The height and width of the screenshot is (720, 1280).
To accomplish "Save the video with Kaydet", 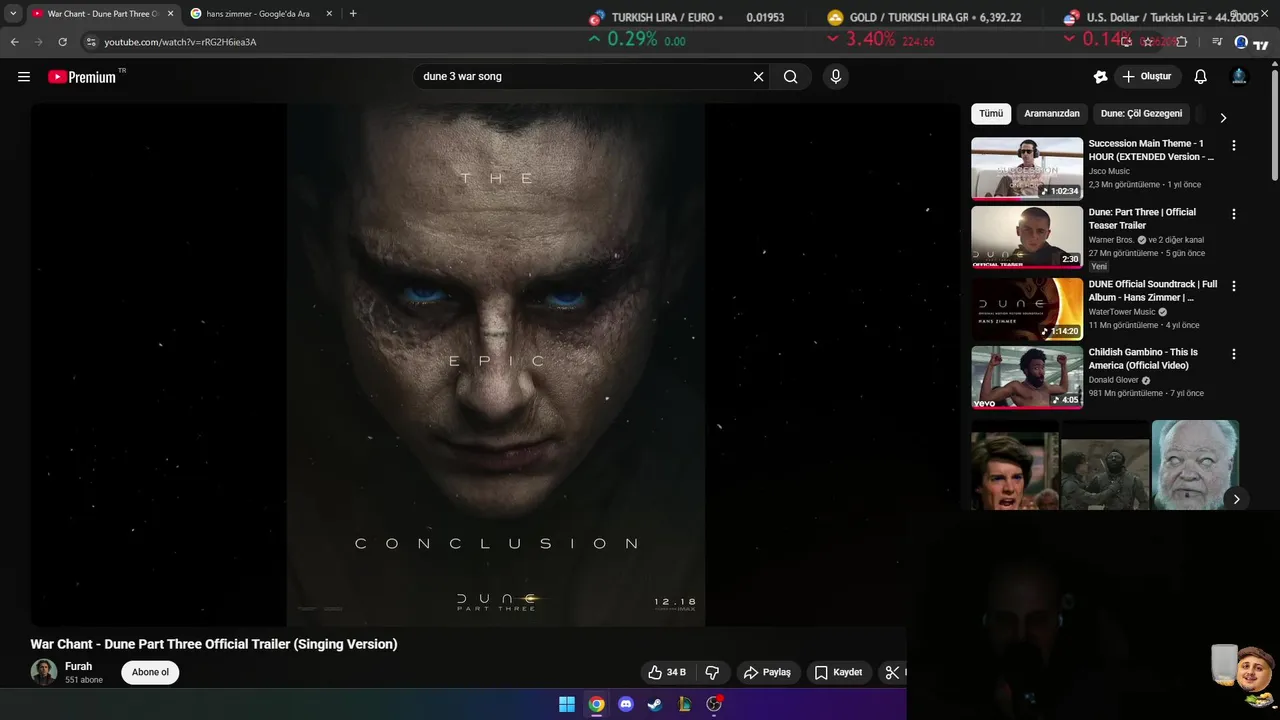I will point(838,672).
